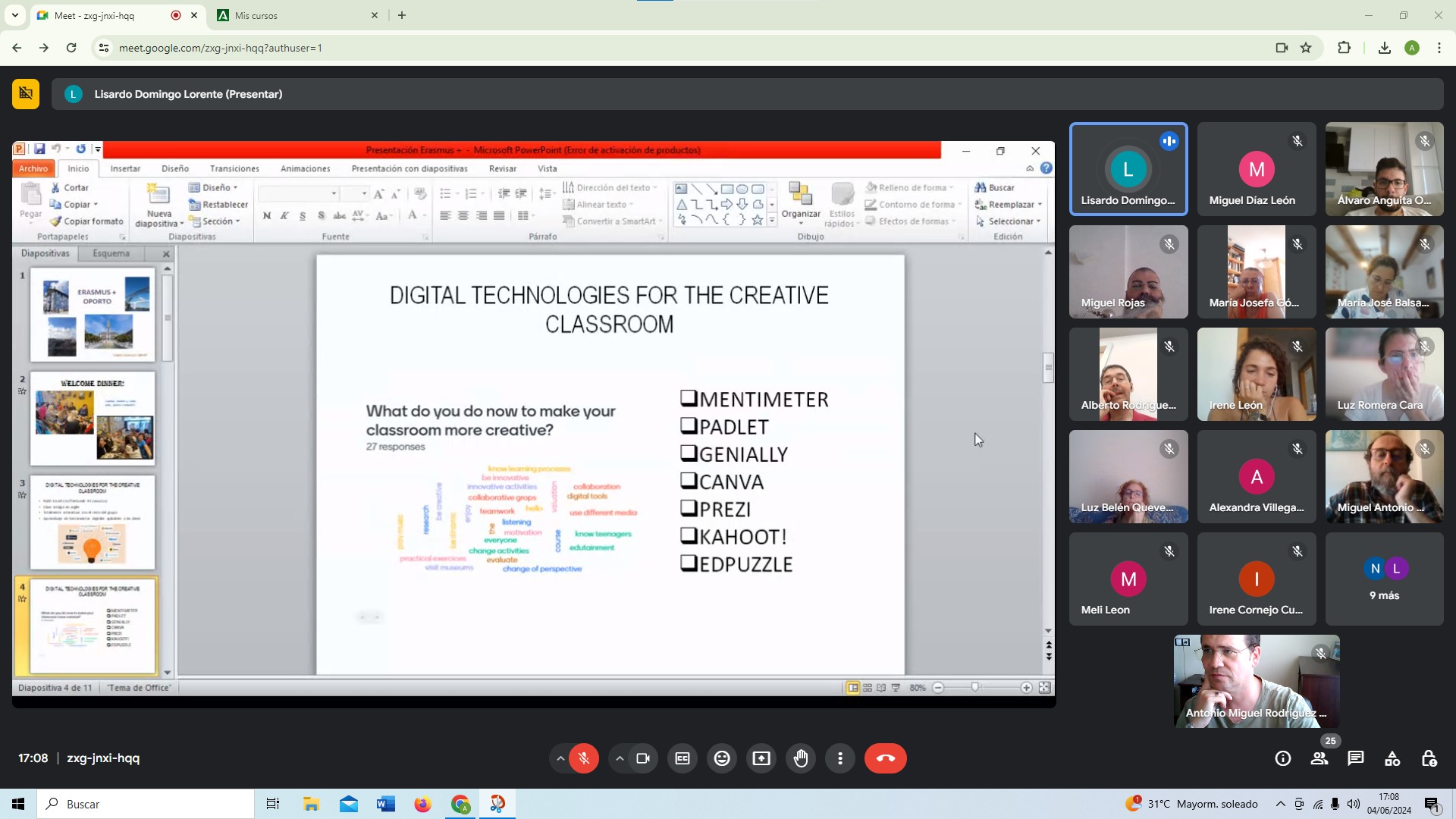Screen dimensions: 1456x819
Task: Open the '9 más' participants tile
Action: click(1384, 579)
